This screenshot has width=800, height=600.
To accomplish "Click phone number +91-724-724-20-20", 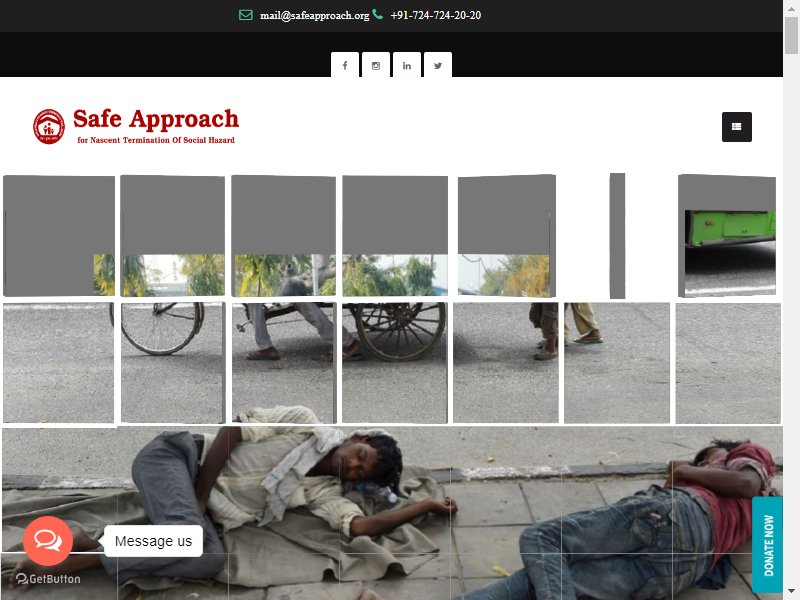I will pyautogui.click(x=436, y=15).
